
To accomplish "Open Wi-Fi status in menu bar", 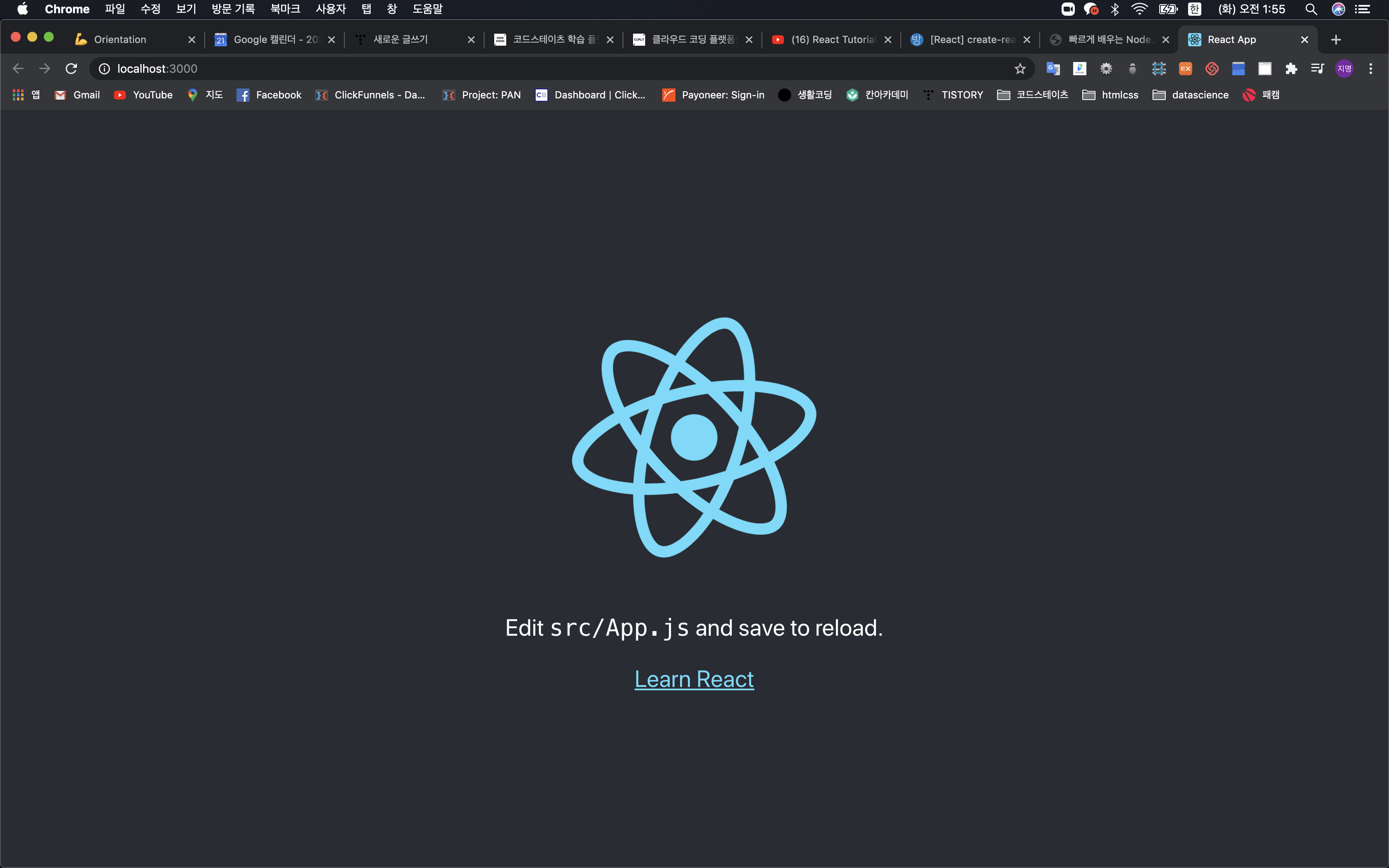I will click(1139, 9).
